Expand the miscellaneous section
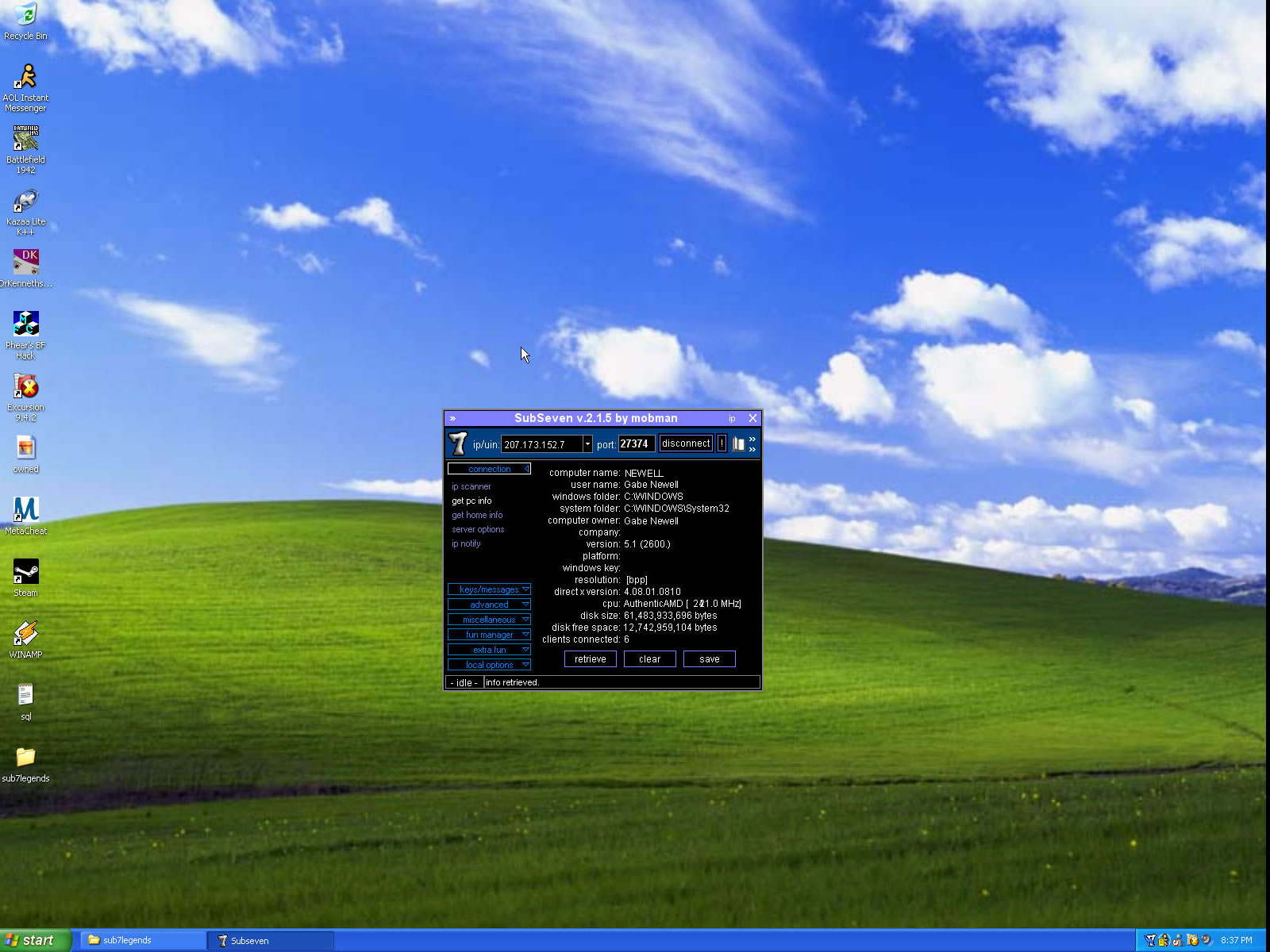 click(489, 620)
